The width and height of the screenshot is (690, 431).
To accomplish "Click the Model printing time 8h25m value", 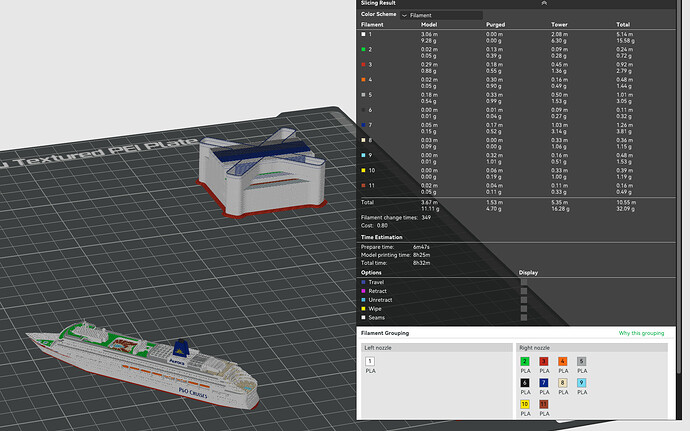I will click(x=422, y=255).
